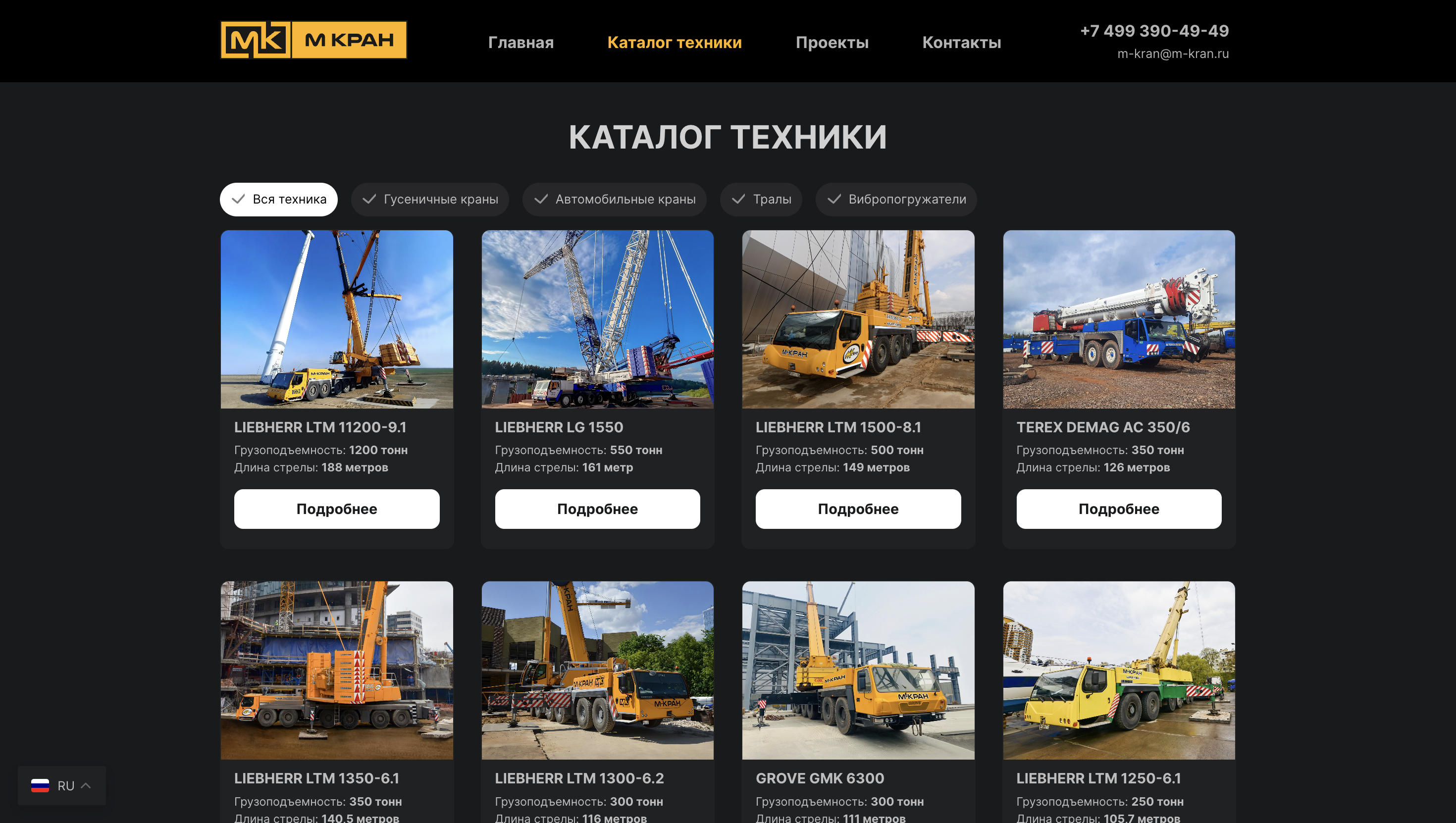Select Каталог техники in navigation
Viewport: 1456px width, 823px height.
675,43
